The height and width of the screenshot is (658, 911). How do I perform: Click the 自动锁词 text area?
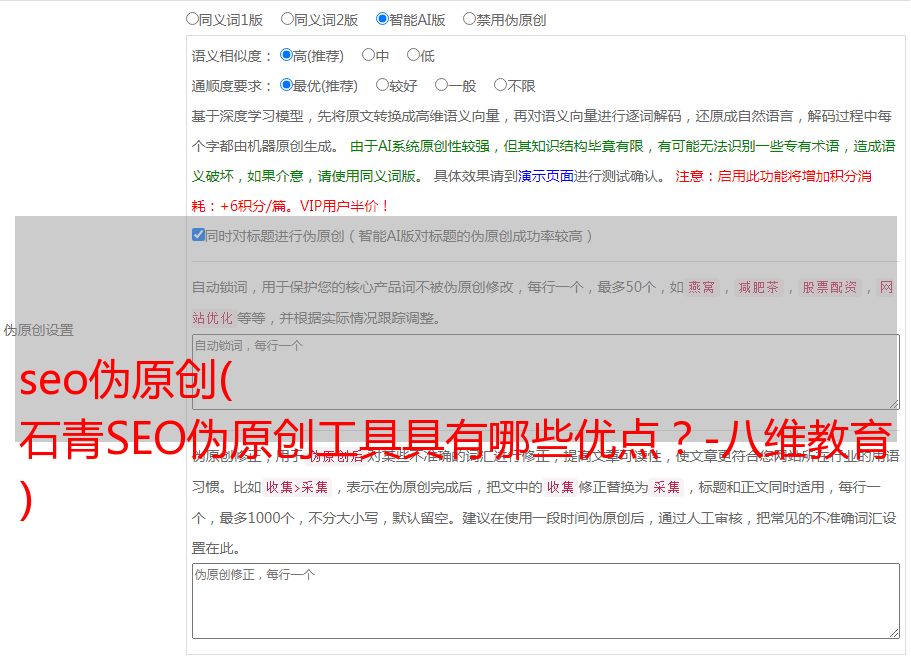pyautogui.click(x=546, y=372)
